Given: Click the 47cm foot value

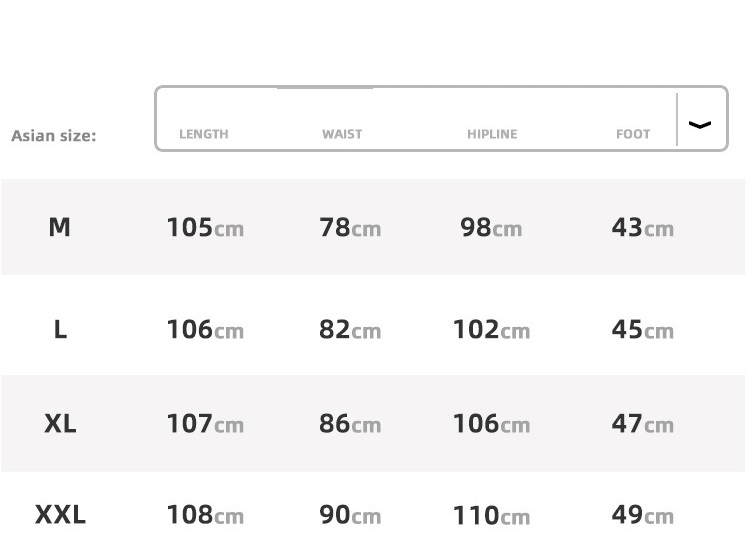Looking at the screenshot, I should [642, 424].
